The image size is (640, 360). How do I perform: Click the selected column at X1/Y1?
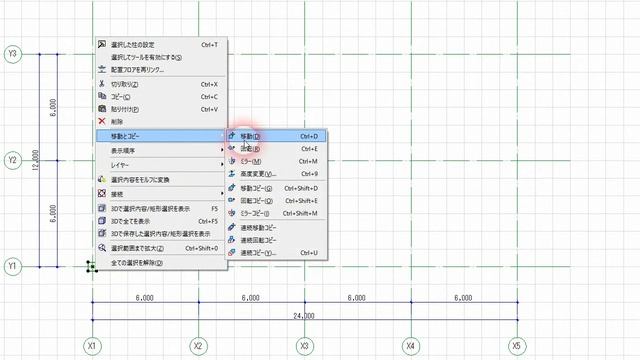pos(92,267)
